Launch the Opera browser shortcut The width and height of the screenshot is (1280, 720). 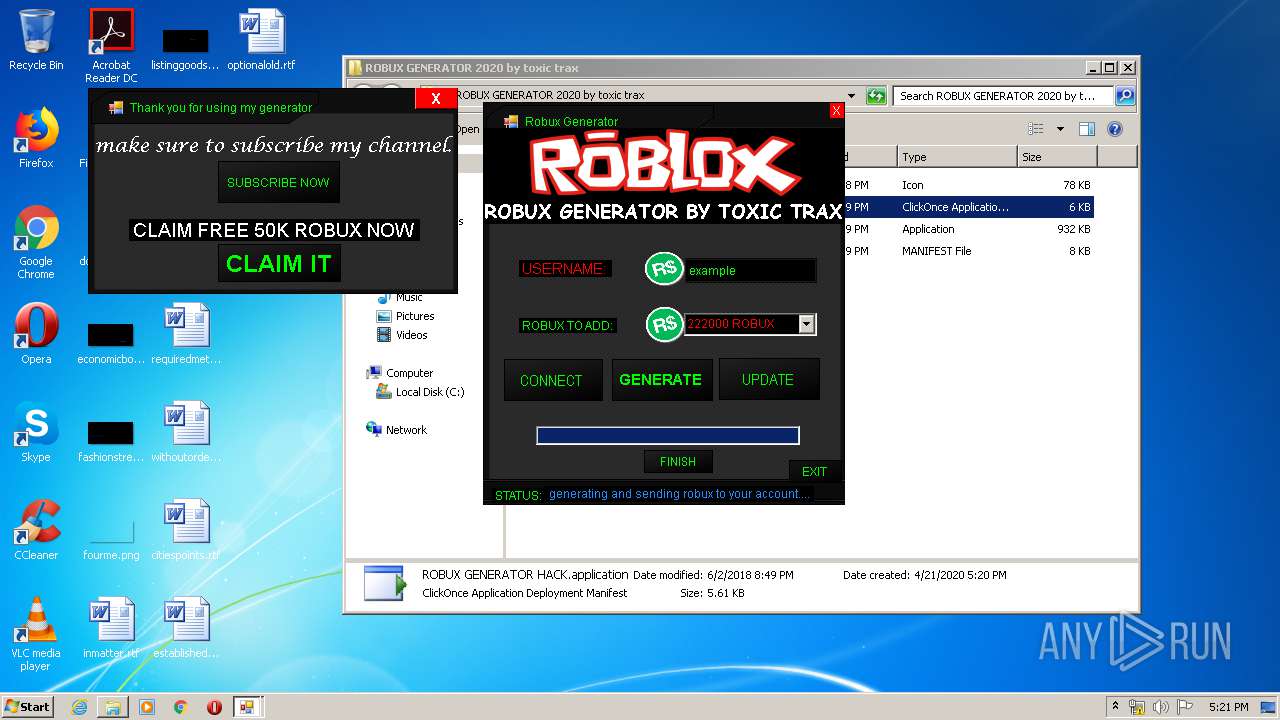tap(36, 334)
